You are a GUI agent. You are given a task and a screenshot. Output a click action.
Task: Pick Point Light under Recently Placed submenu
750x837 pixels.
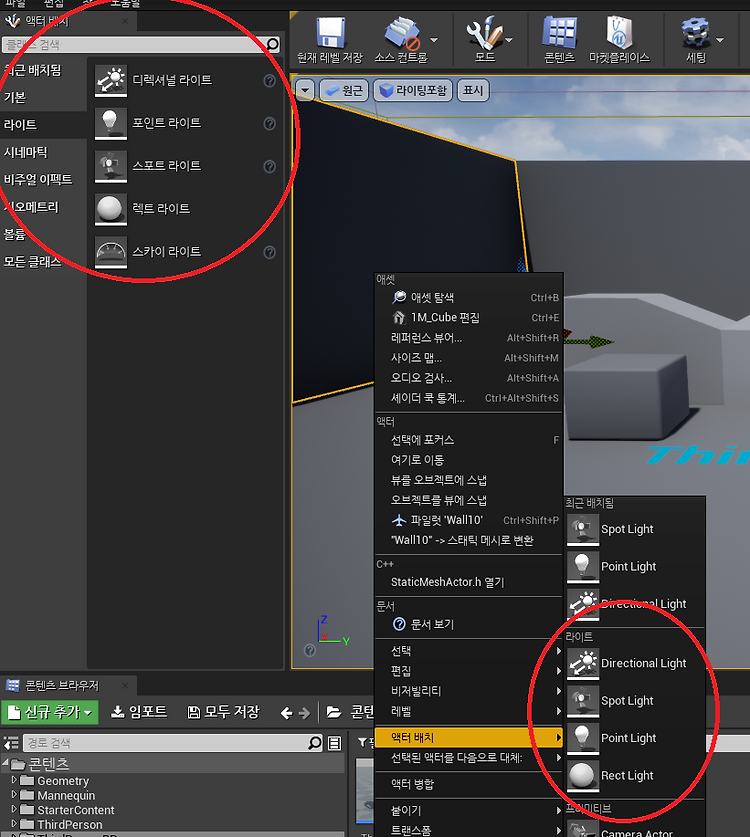(x=635, y=566)
